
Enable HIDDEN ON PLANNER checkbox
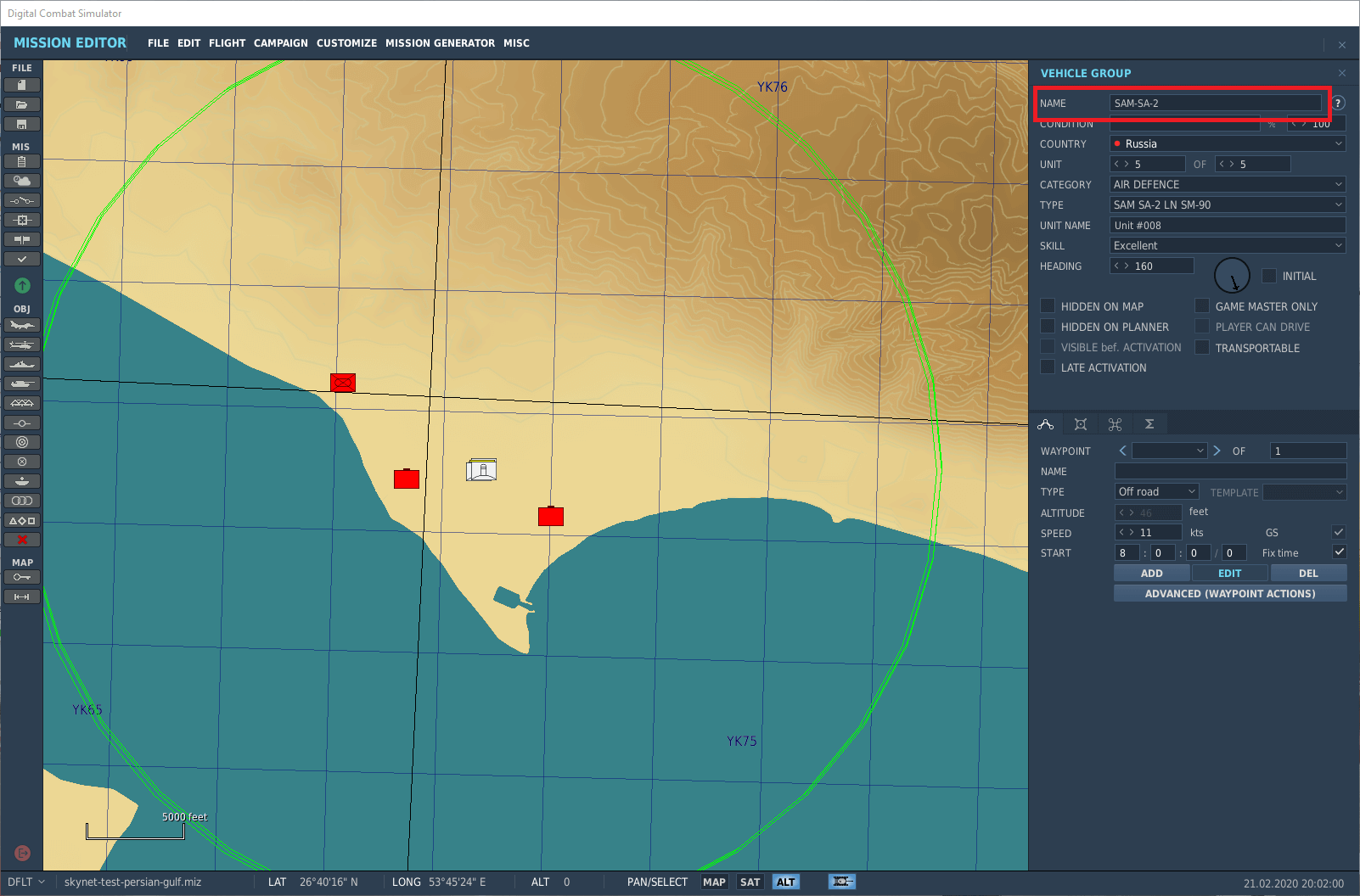pyautogui.click(x=1048, y=327)
